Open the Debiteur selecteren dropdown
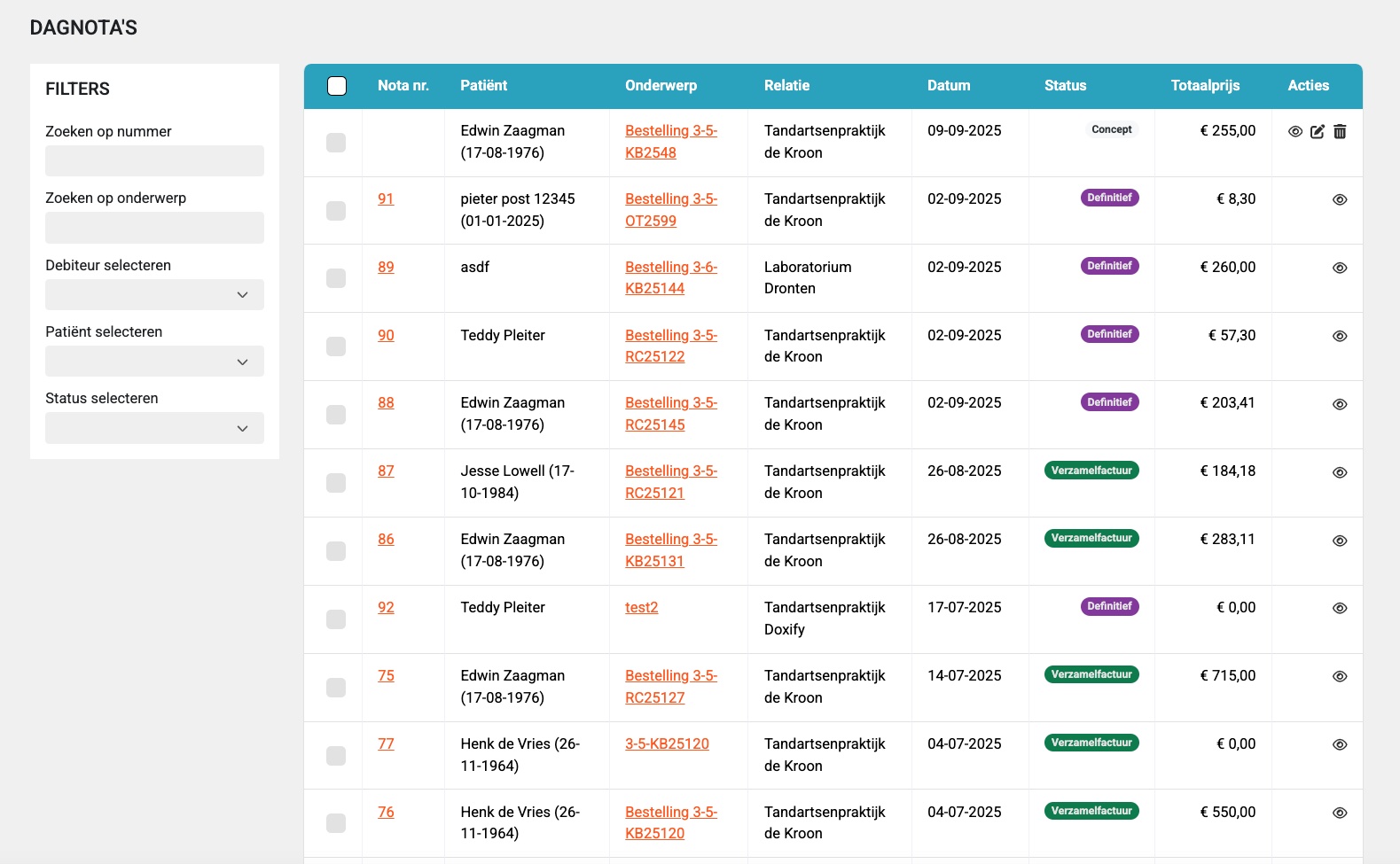 click(x=154, y=295)
